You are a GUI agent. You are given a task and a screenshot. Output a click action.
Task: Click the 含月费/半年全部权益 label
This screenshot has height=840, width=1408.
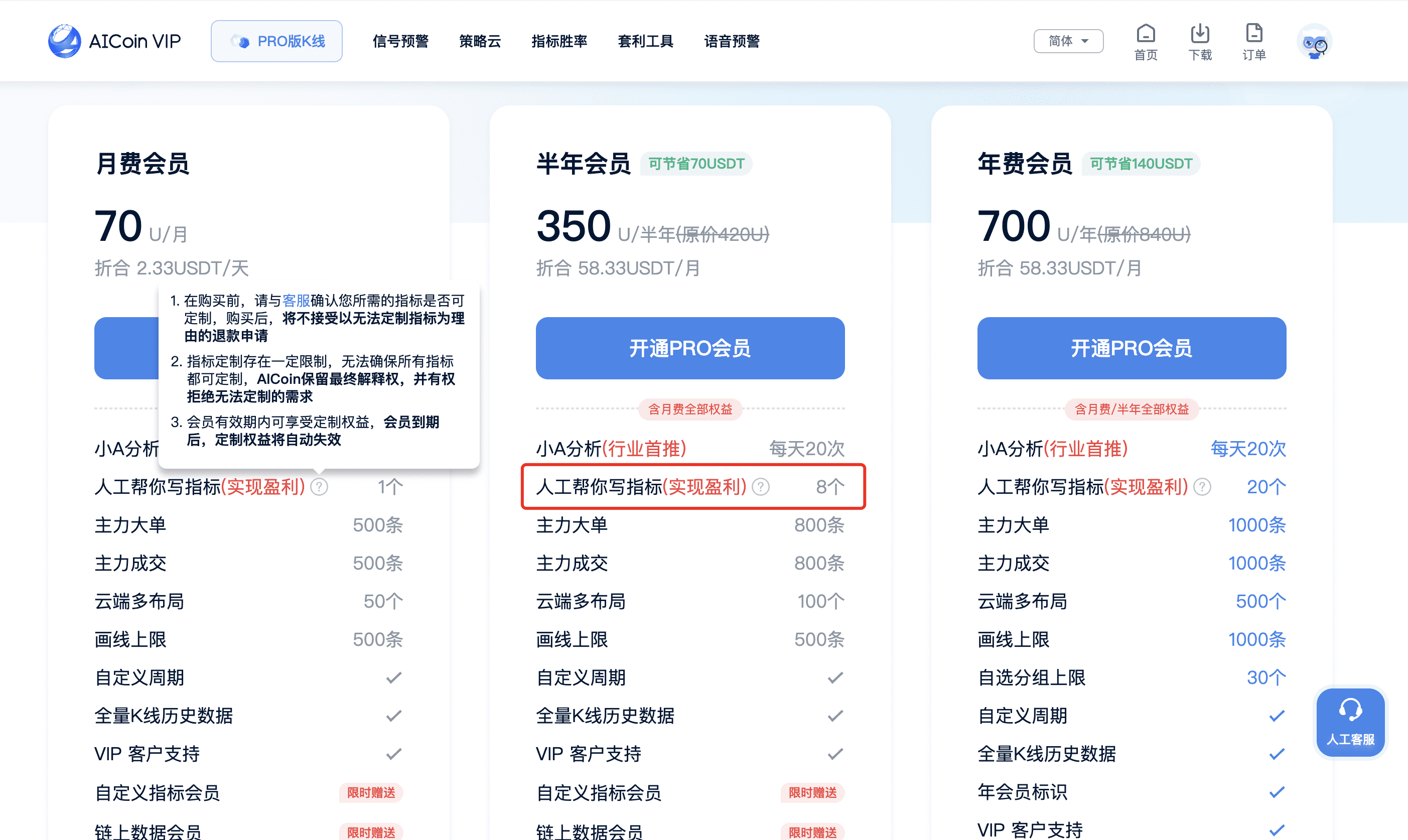[x=1131, y=408]
